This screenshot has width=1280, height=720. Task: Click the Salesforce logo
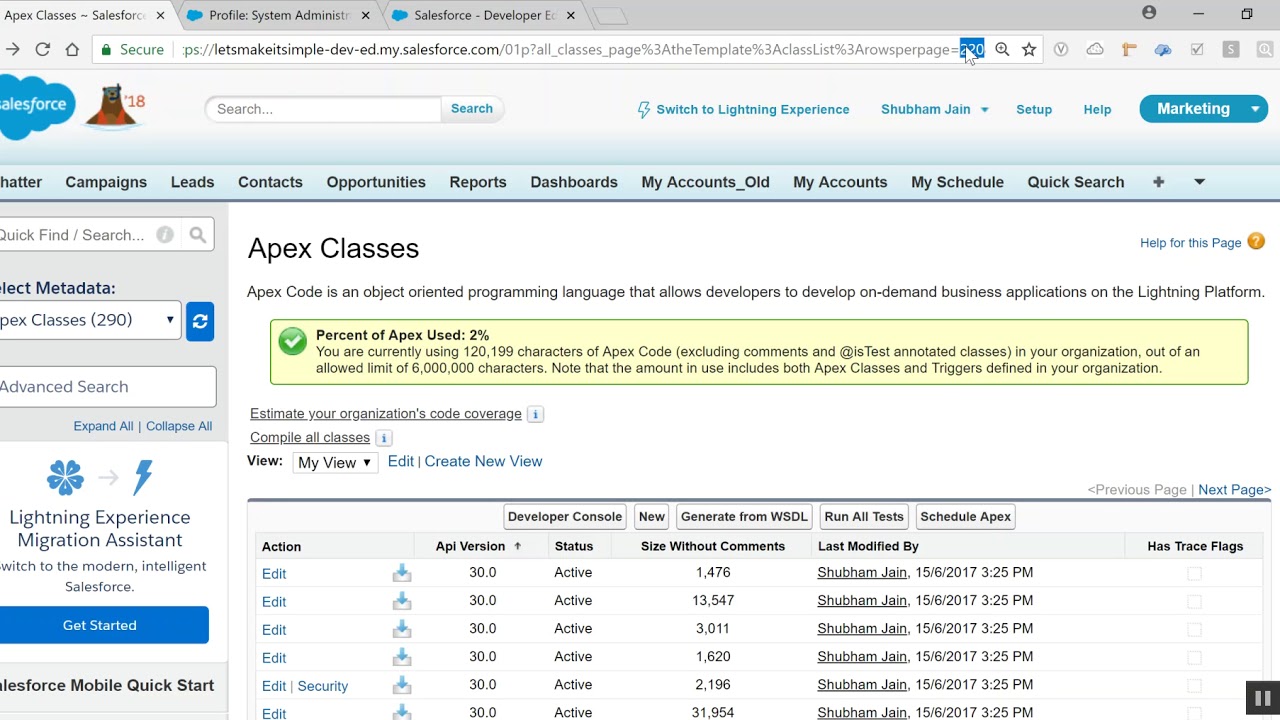coord(35,106)
